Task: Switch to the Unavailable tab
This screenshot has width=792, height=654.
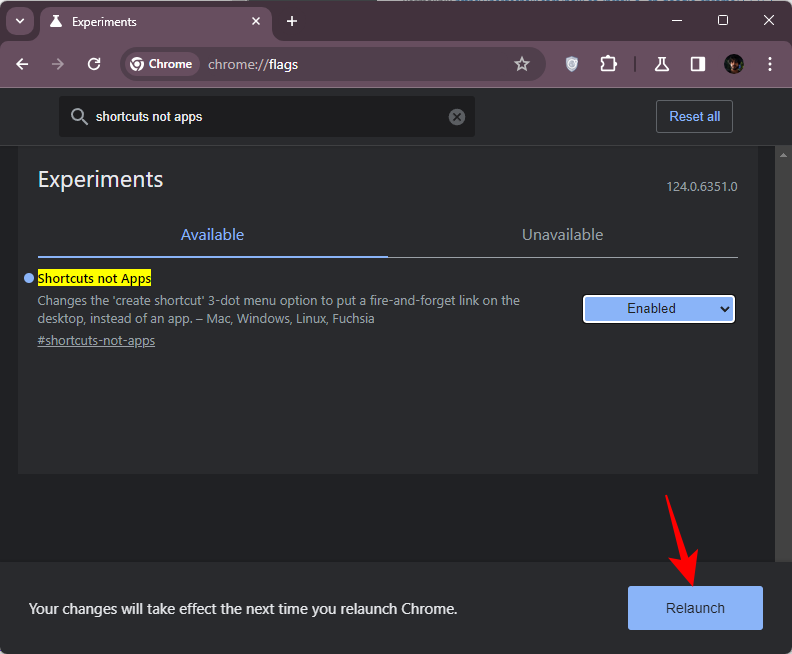Action: click(x=562, y=235)
